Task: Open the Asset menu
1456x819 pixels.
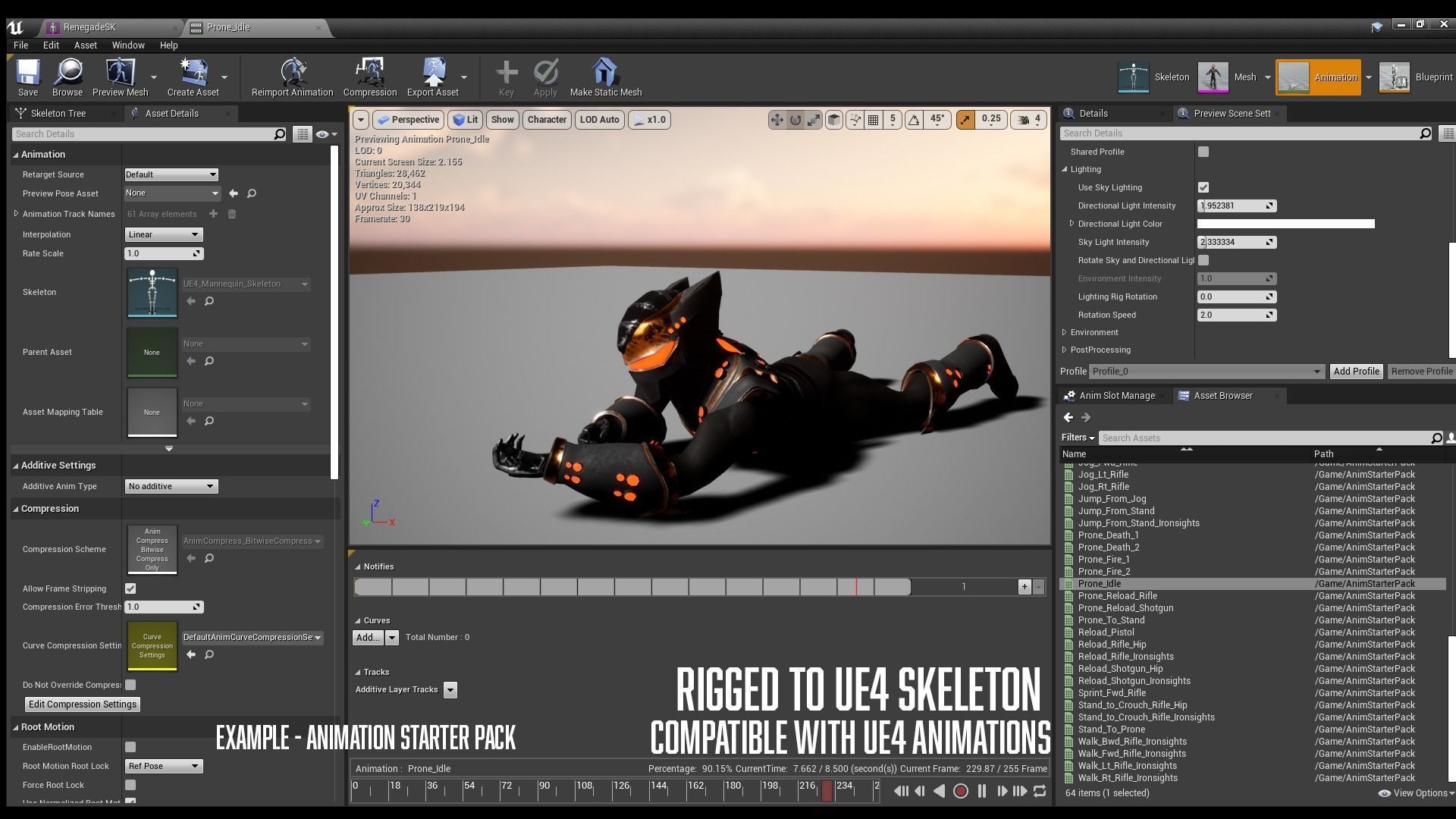Action: [85, 45]
